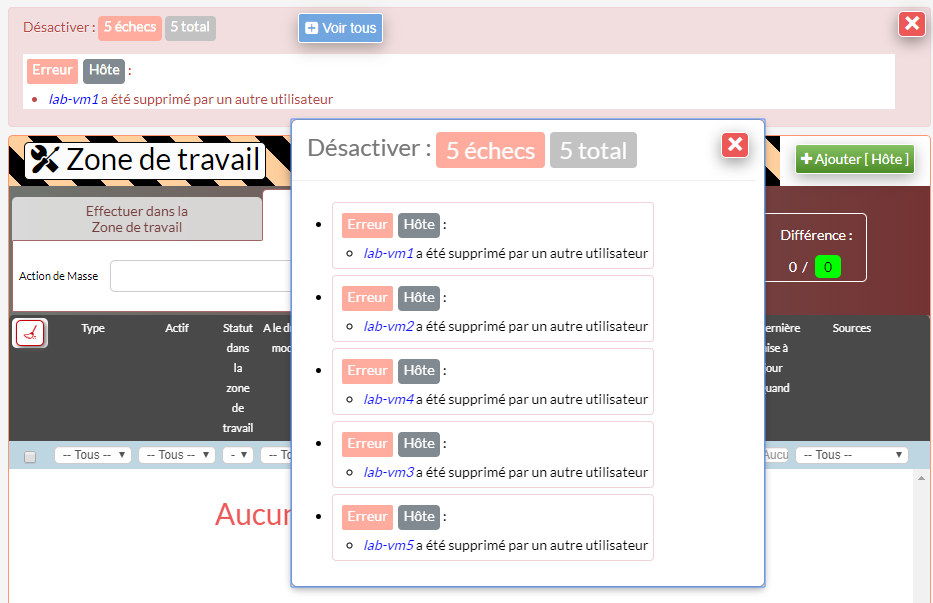Click the Erreur badge in the banner
This screenshot has width=933, height=603.
tap(52, 71)
